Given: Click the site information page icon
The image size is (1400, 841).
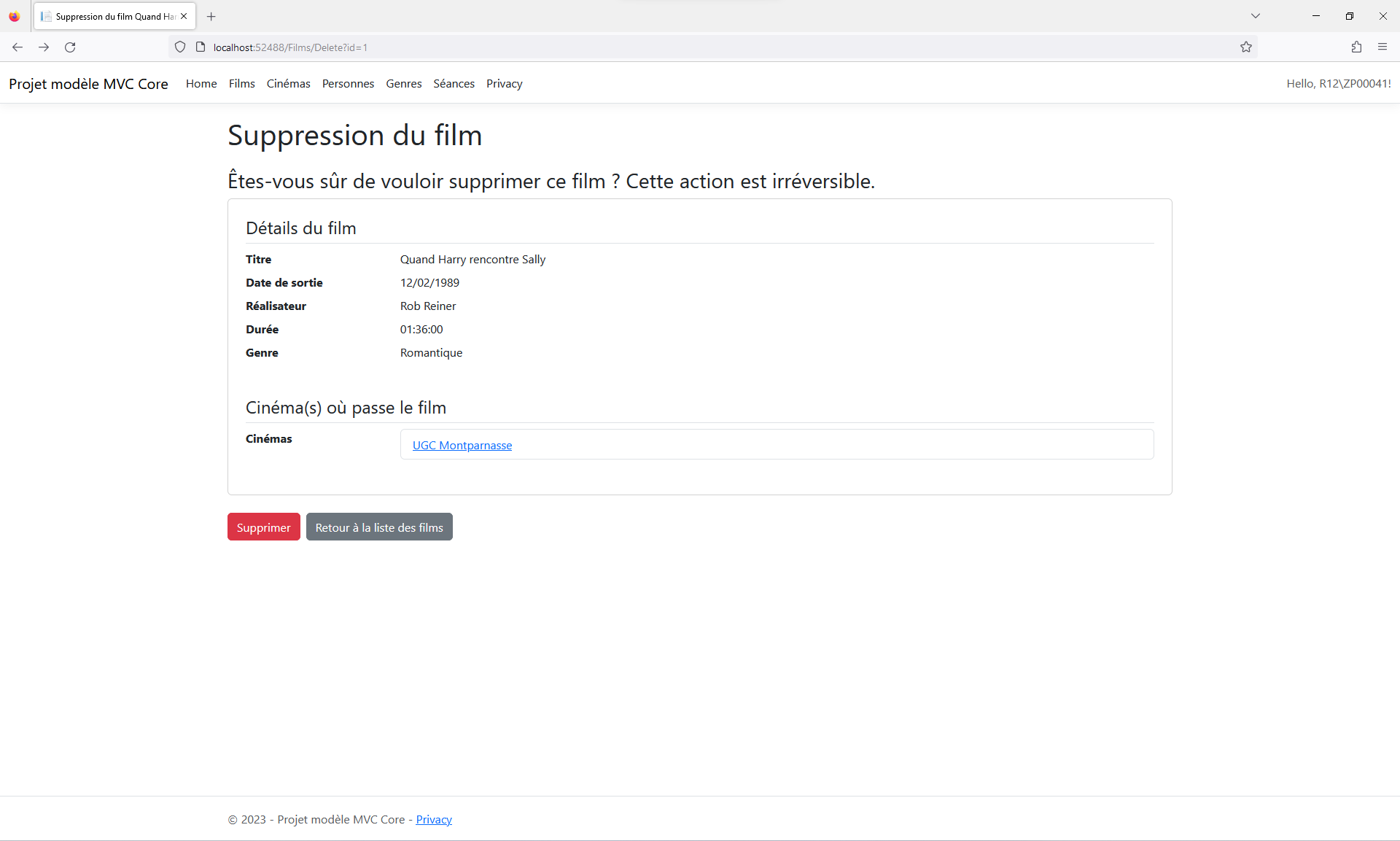Looking at the screenshot, I should point(201,47).
